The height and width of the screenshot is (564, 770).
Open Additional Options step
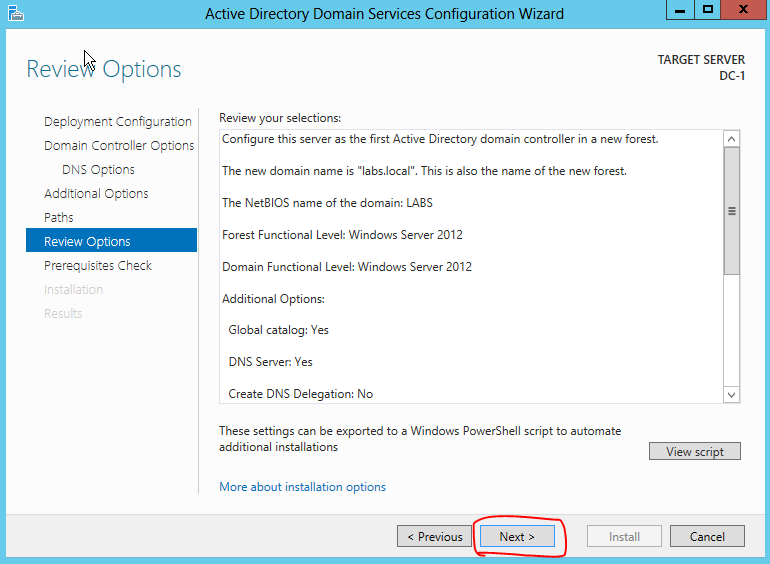point(96,194)
